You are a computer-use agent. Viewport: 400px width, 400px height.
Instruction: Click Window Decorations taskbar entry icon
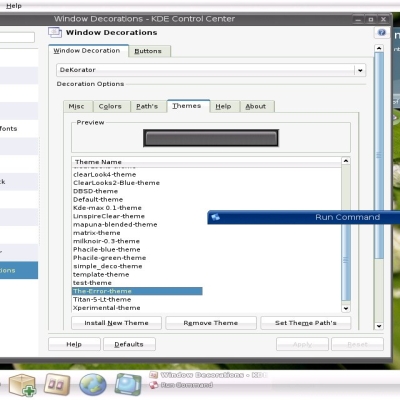point(154,375)
